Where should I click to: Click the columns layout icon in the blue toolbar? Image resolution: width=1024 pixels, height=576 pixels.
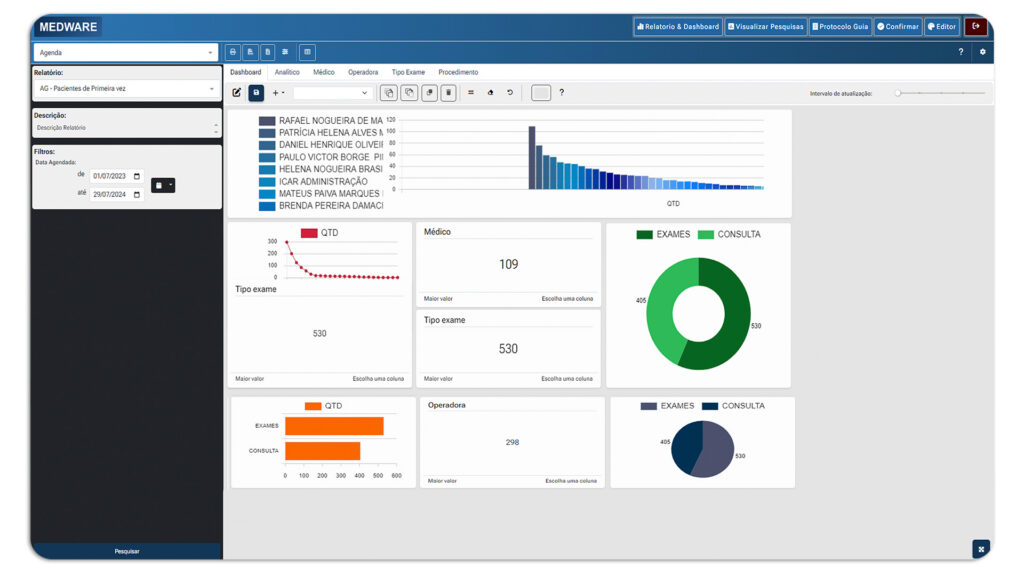point(308,52)
